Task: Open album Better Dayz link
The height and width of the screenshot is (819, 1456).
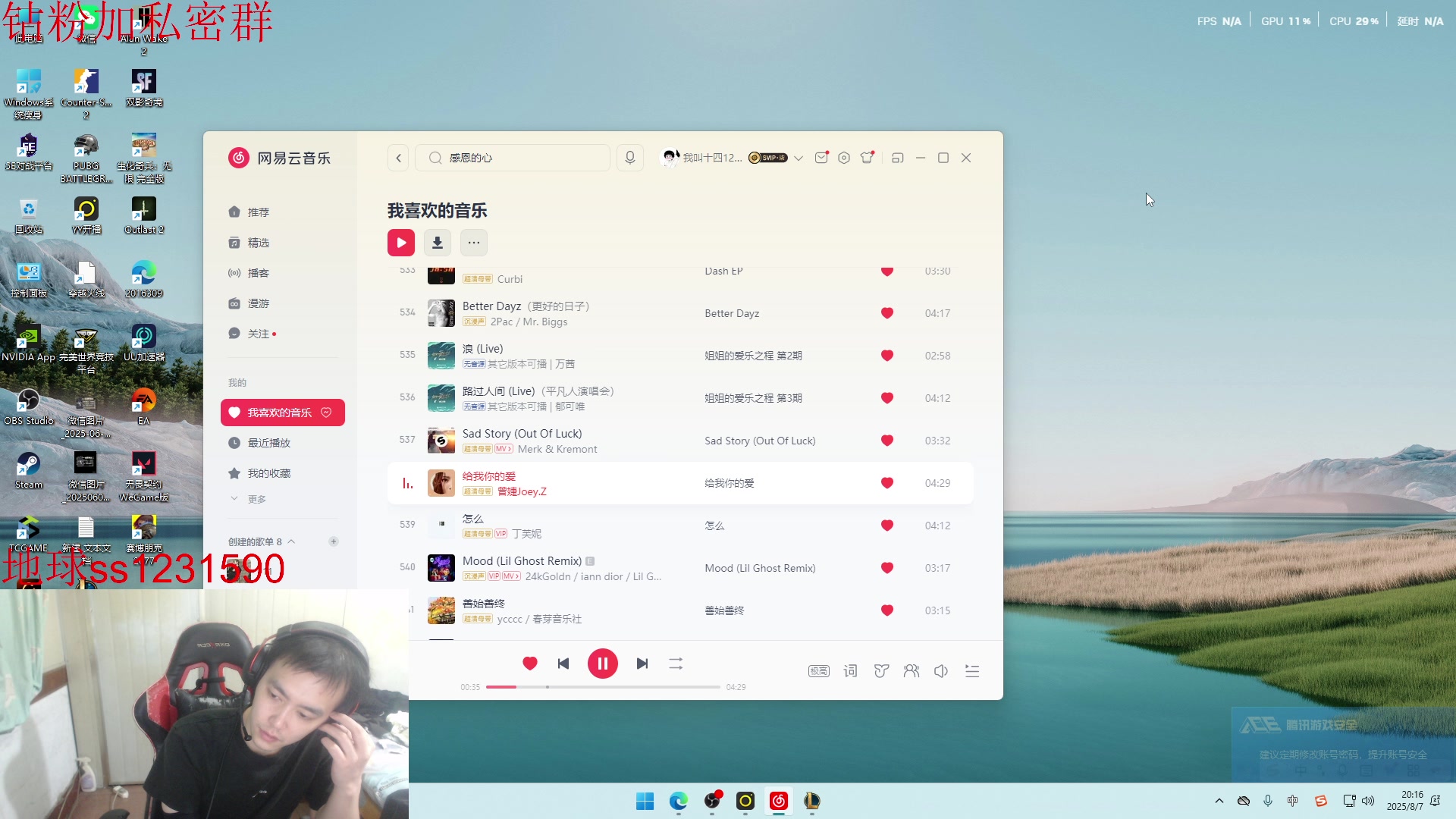Action: [732, 313]
